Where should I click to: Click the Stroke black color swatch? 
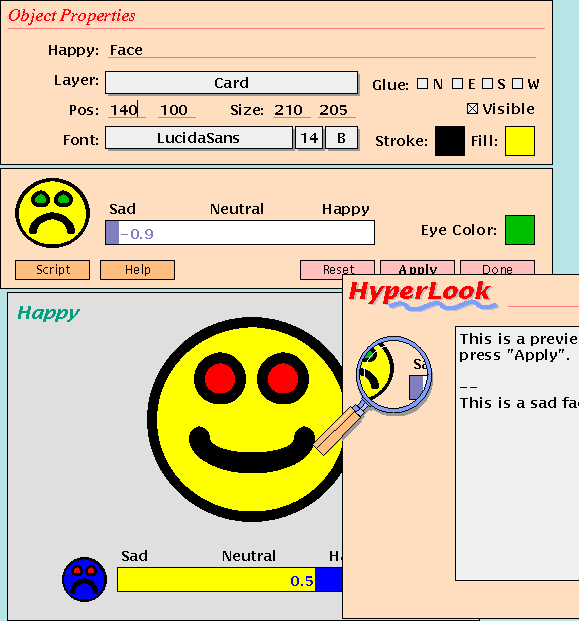pos(450,141)
